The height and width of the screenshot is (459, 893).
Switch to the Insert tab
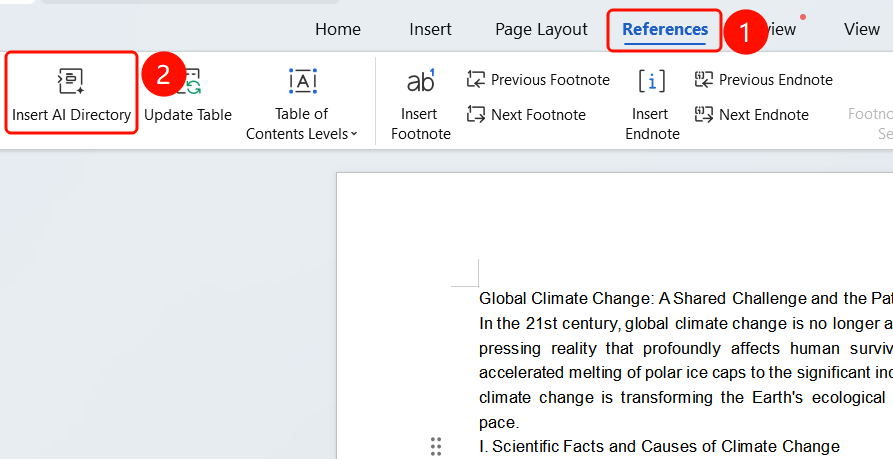tap(430, 29)
